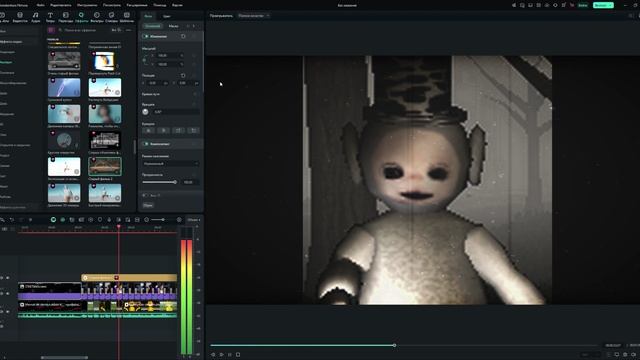Click the lock scale ratio link icon

(x=144, y=60)
